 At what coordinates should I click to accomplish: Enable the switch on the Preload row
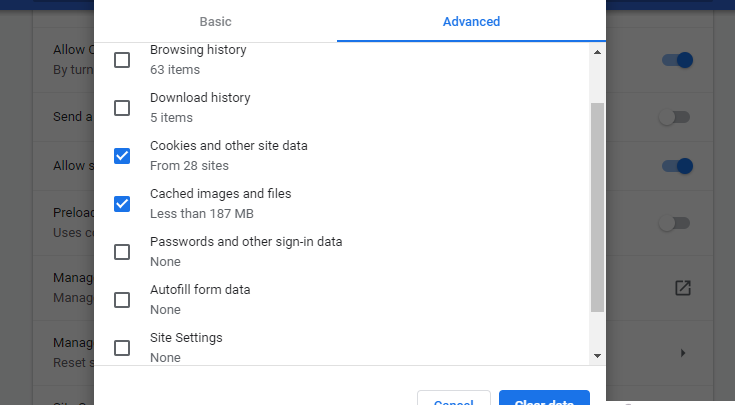click(674, 223)
